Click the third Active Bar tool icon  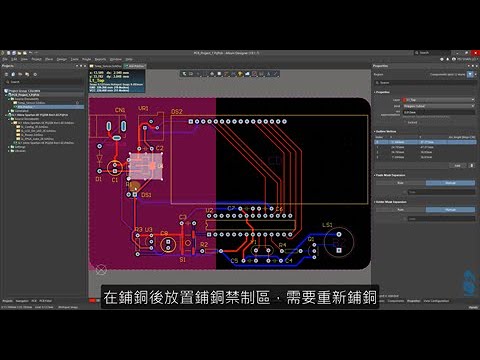point(198,74)
